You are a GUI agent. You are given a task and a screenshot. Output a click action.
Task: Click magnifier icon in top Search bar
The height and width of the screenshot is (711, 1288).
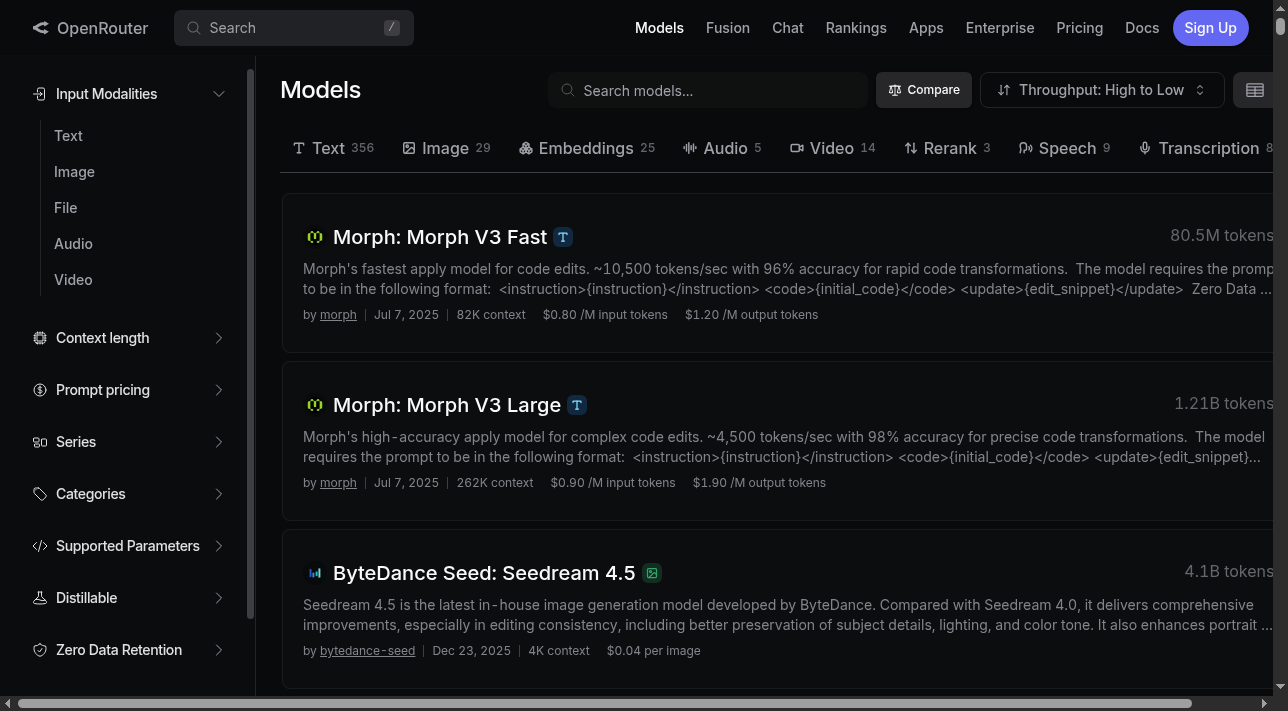pos(194,28)
